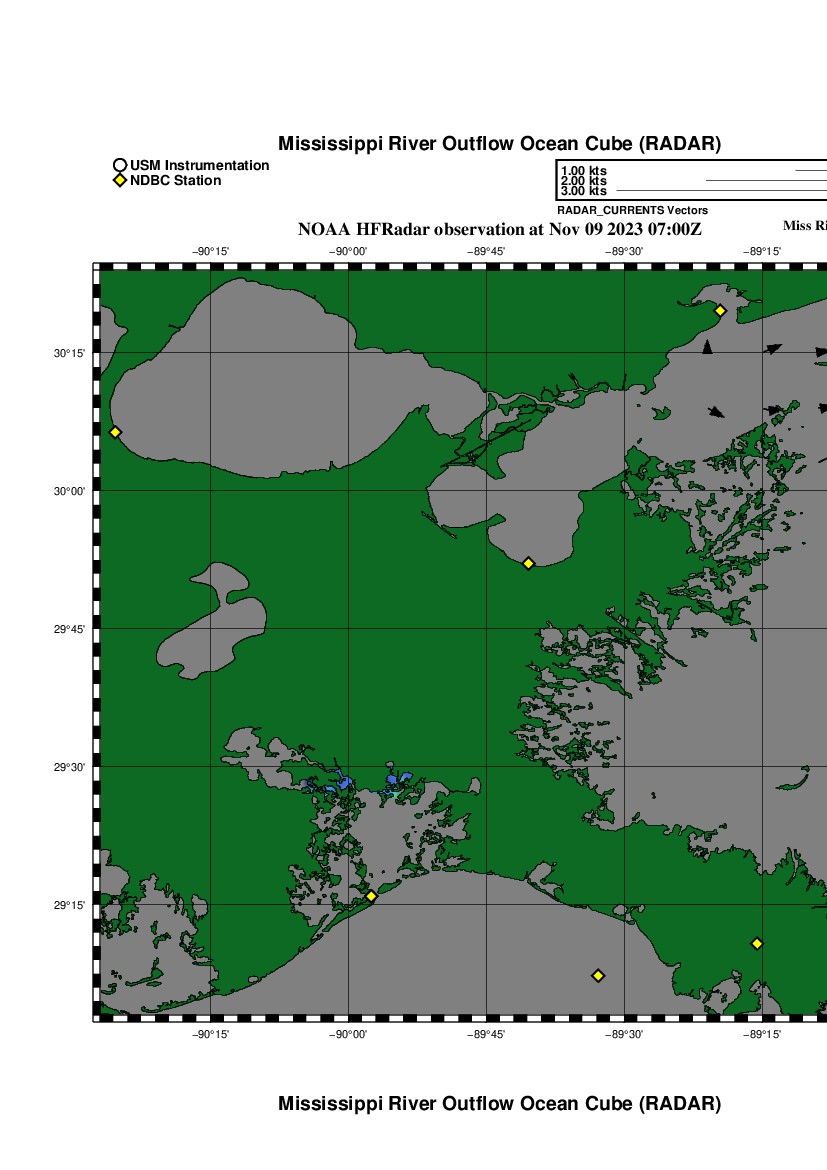Viewport: 827px width, 1170px height.
Task: Click the upward-pointing current vector arrow
Action: tap(708, 347)
